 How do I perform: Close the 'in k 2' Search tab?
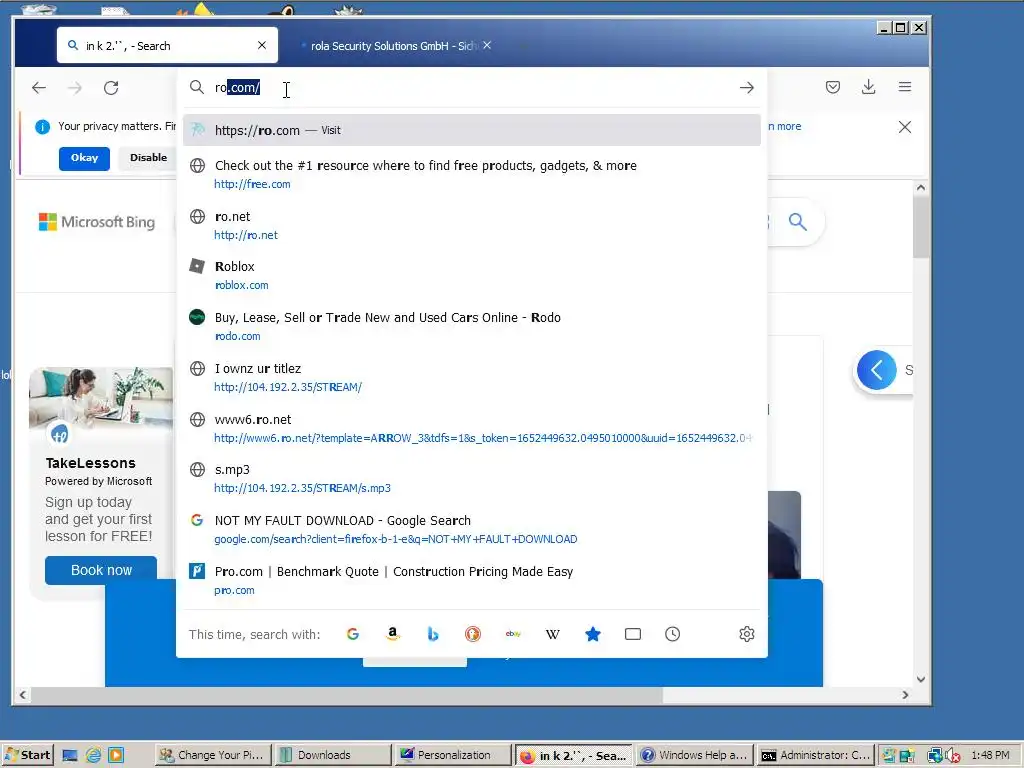click(x=262, y=45)
